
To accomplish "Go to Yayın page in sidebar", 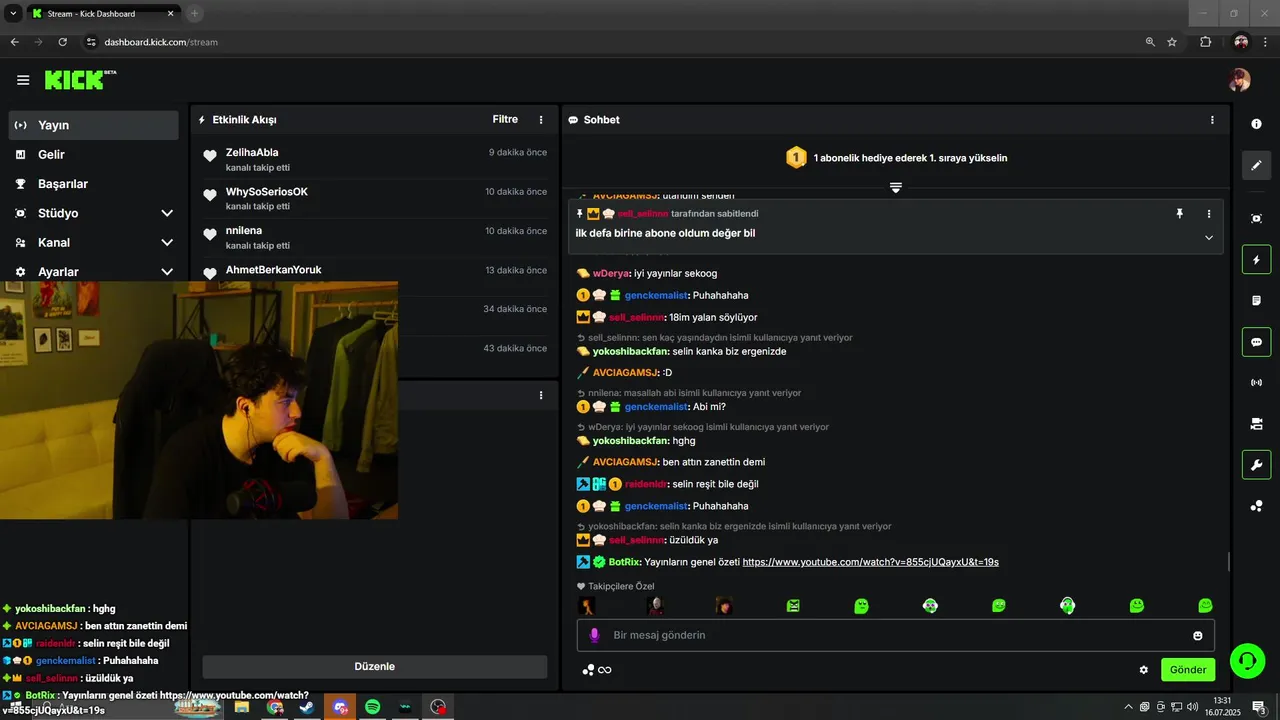I will pos(94,125).
